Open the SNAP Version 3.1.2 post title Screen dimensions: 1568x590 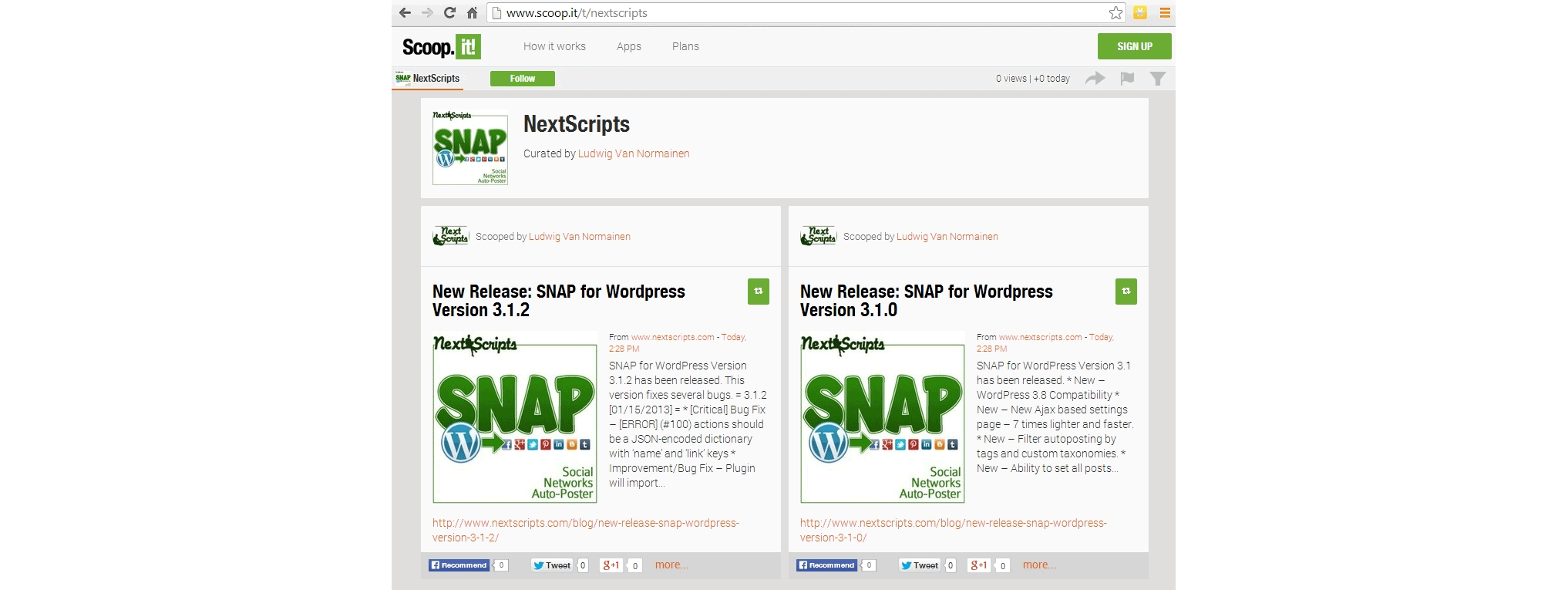pos(559,301)
